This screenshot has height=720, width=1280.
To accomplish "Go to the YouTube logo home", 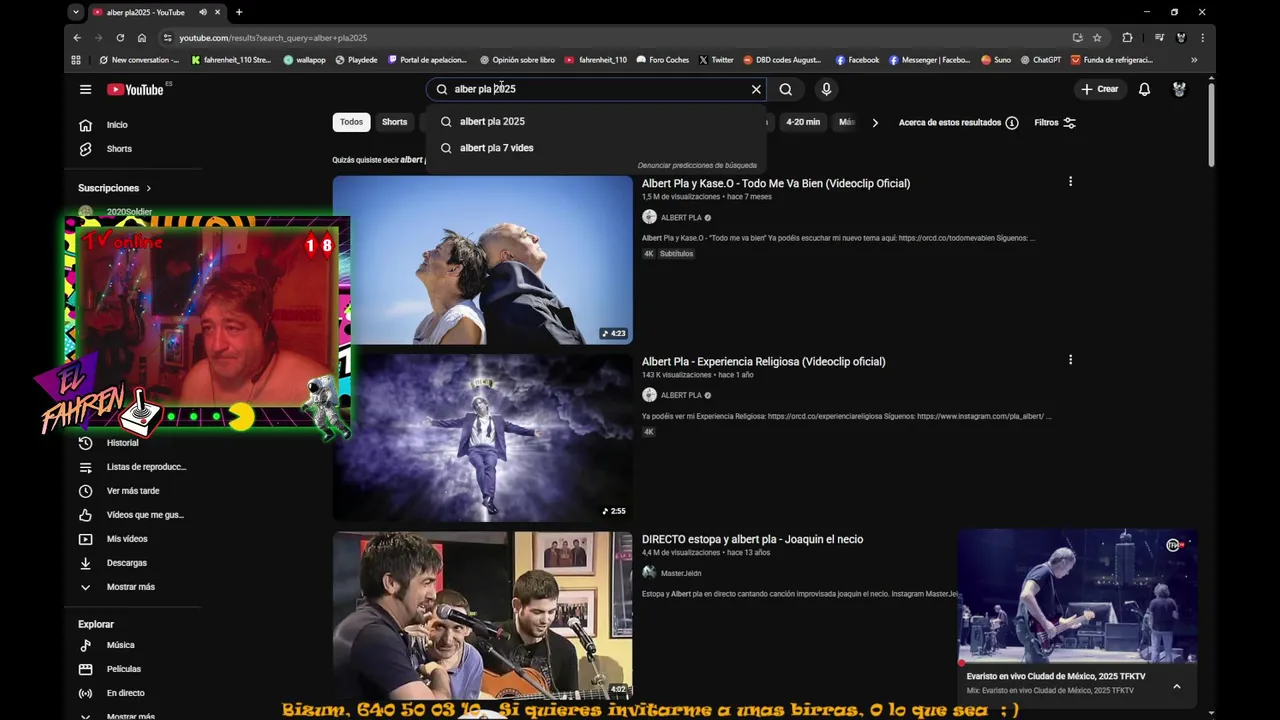I will pyautogui.click(x=135, y=89).
